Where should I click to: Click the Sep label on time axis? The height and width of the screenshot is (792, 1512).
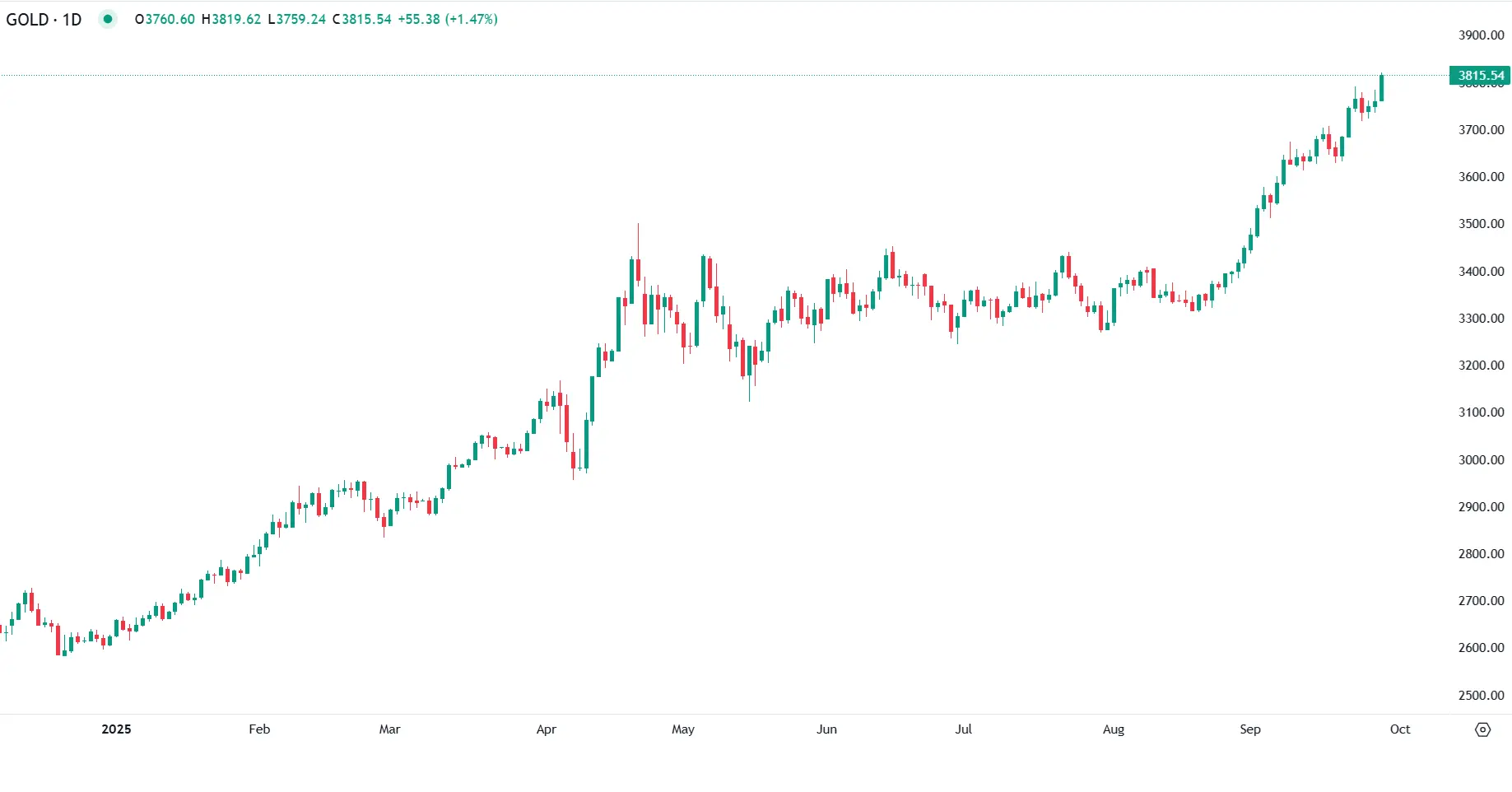click(x=1249, y=729)
